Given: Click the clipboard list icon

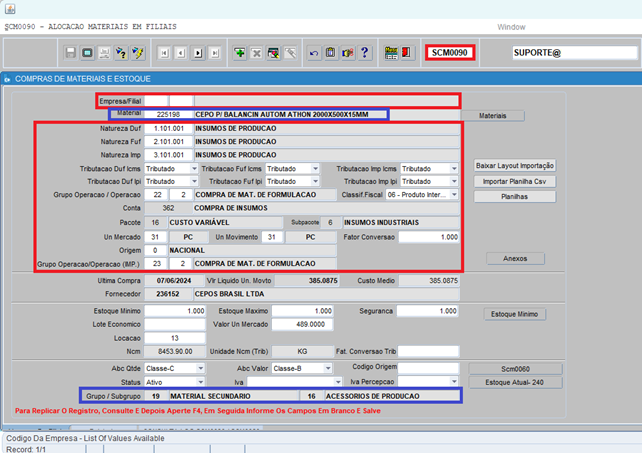Looking at the screenshot, I should [330, 53].
